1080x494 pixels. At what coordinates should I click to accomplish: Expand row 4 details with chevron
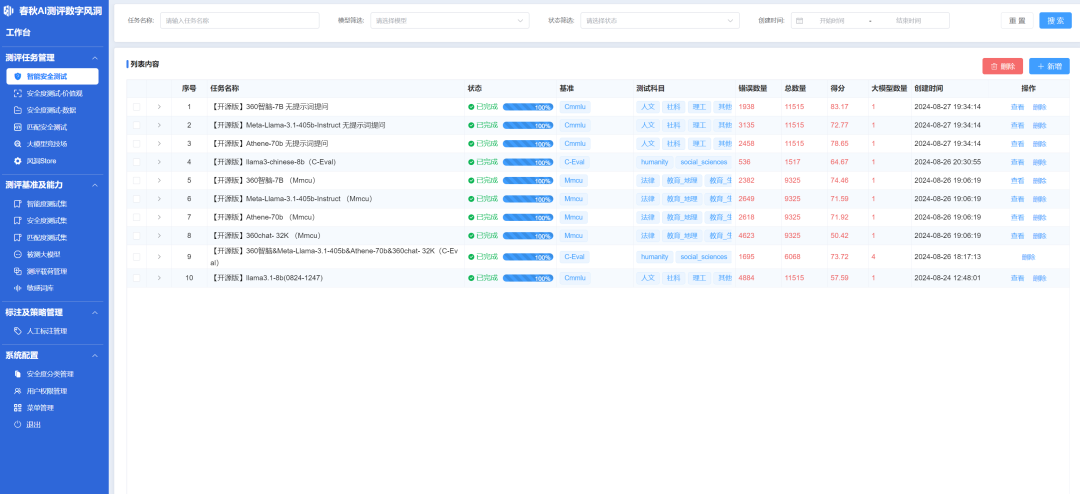pos(158,162)
